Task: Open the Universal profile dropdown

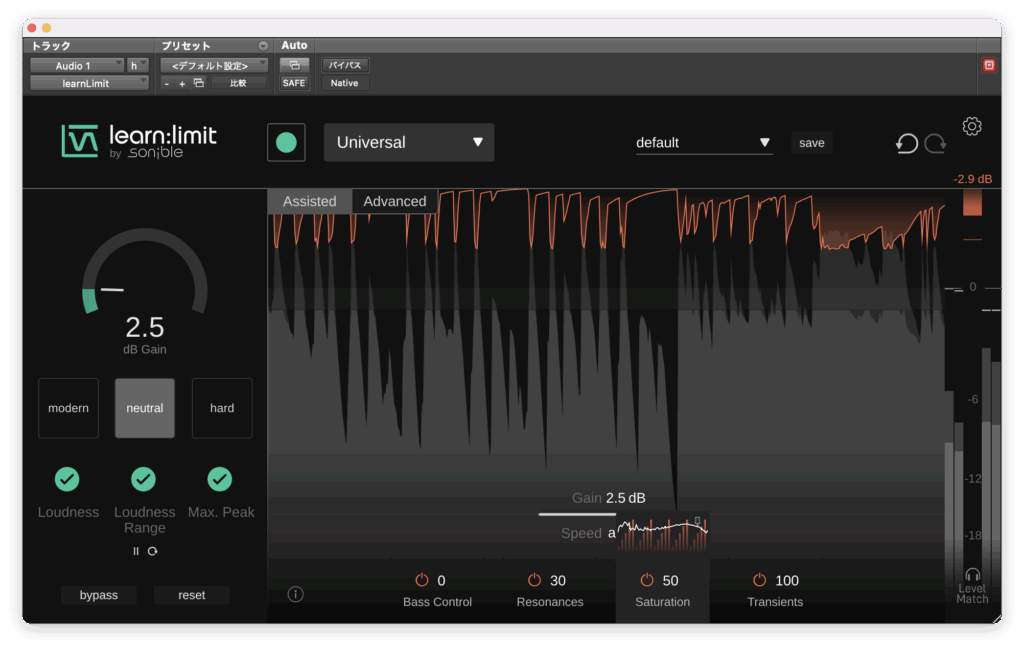Action: tap(409, 142)
